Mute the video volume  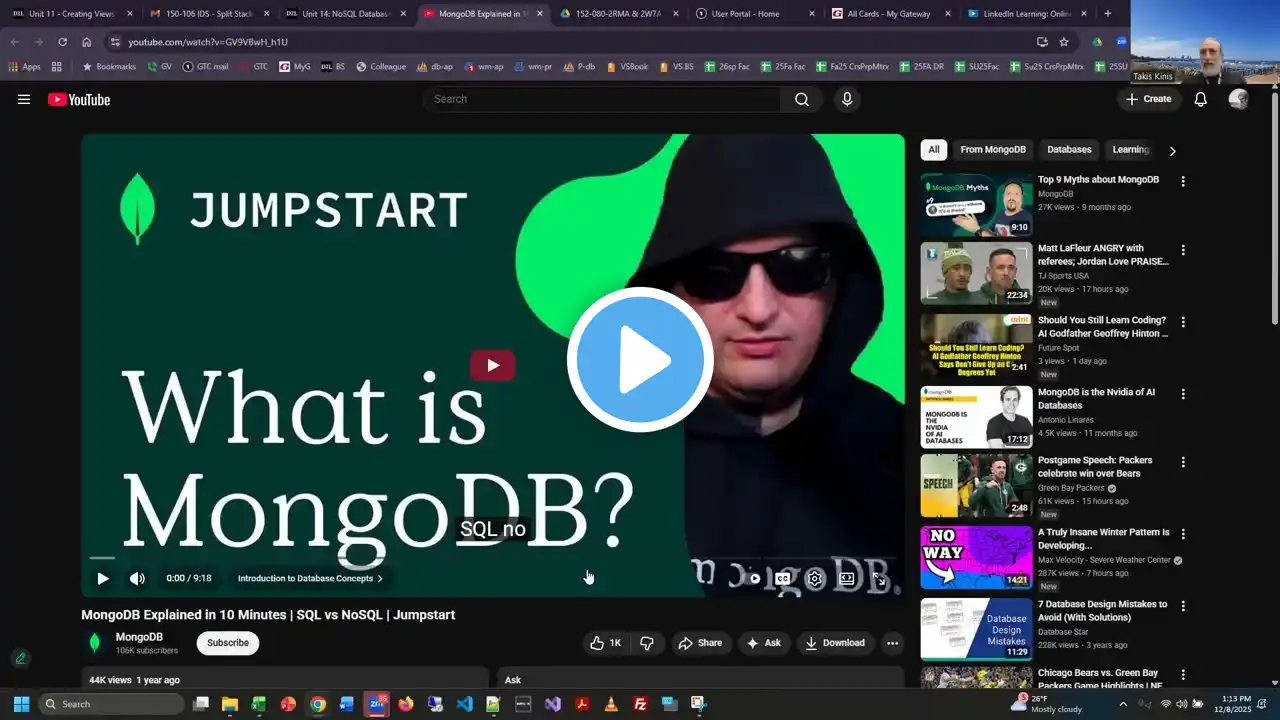coord(137,578)
